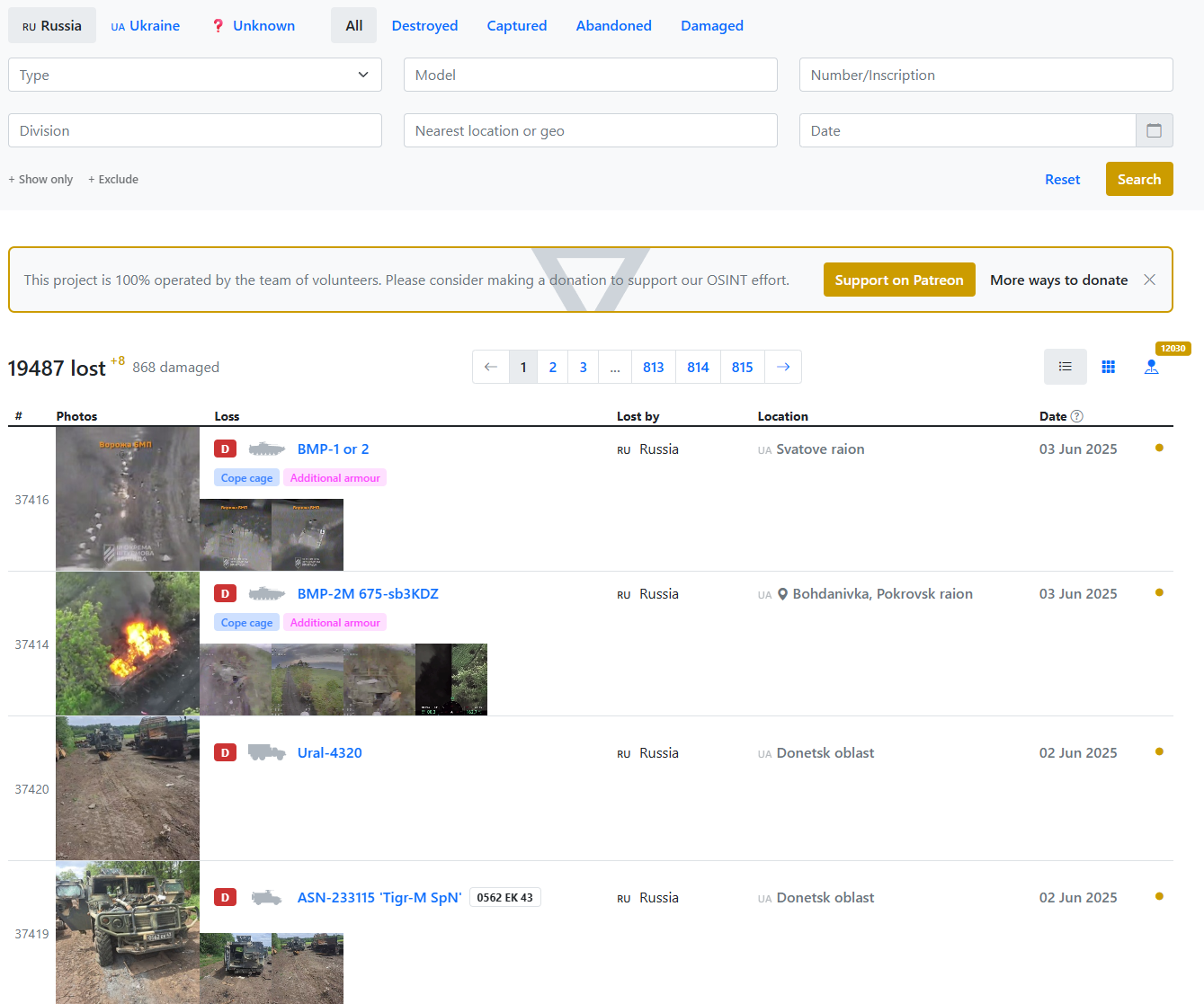Image resolution: width=1204 pixels, height=1004 pixels.
Task: Click the vehicle icon beside BMP-1 or 2
Action: (266, 449)
